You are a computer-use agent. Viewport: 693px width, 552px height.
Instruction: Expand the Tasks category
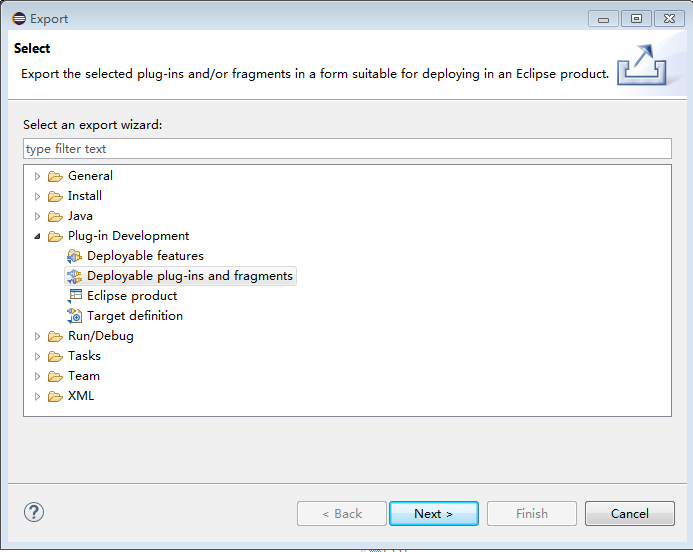pos(38,356)
